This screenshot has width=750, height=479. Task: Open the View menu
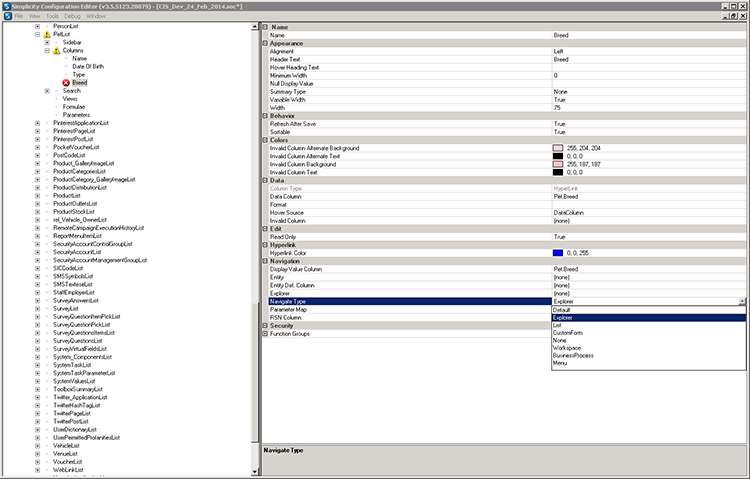pyautogui.click(x=34, y=16)
